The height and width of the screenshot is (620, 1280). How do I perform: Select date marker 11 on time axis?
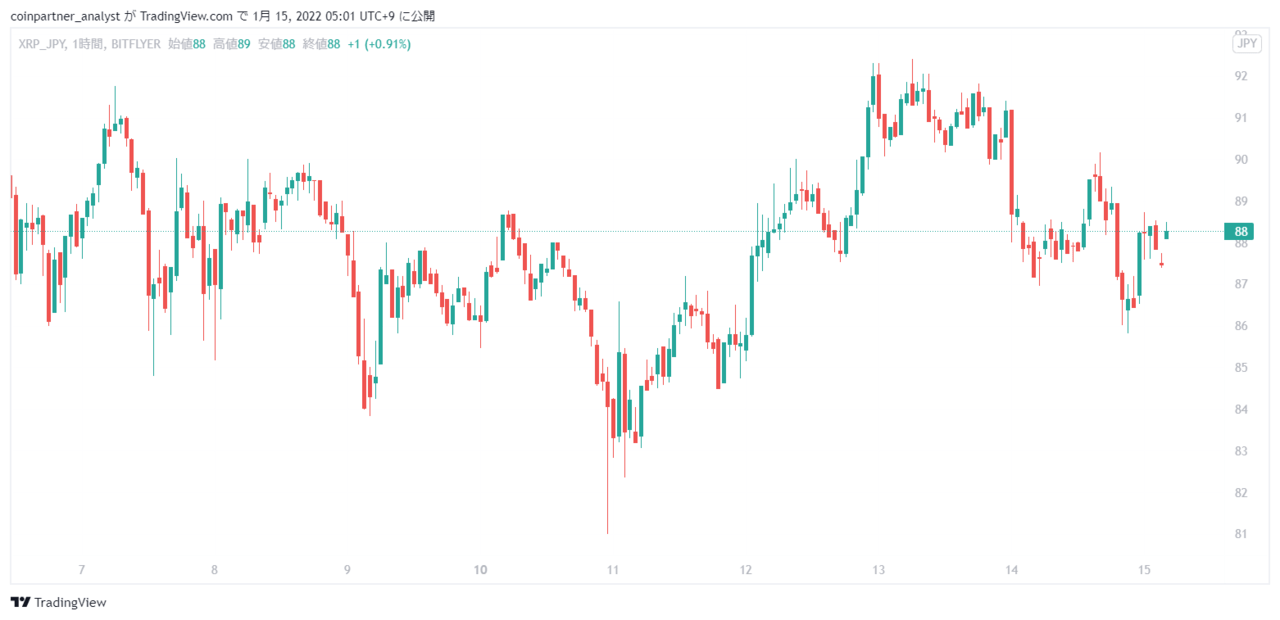pyautogui.click(x=613, y=570)
